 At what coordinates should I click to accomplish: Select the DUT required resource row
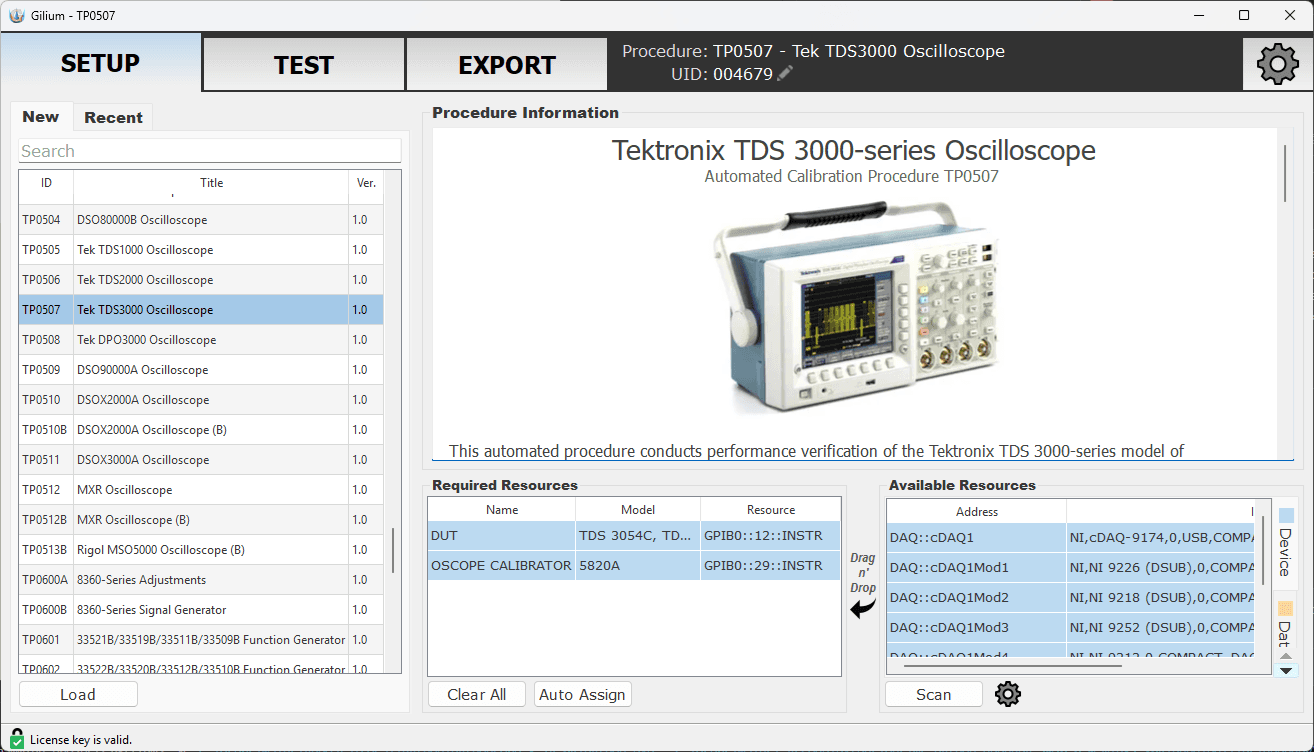[x=634, y=536]
